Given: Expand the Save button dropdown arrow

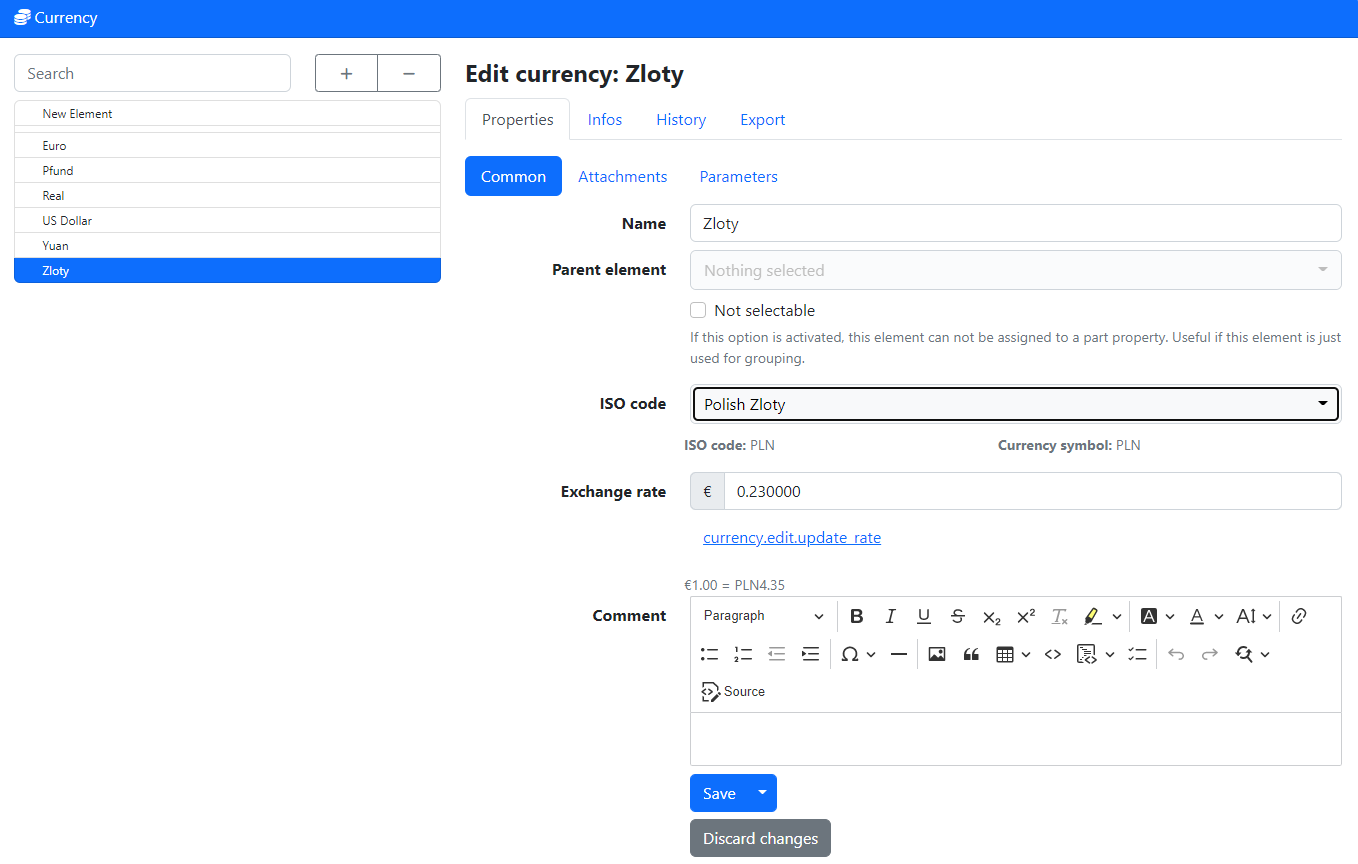Looking at the screenshot, I should (x=763, y=793).
